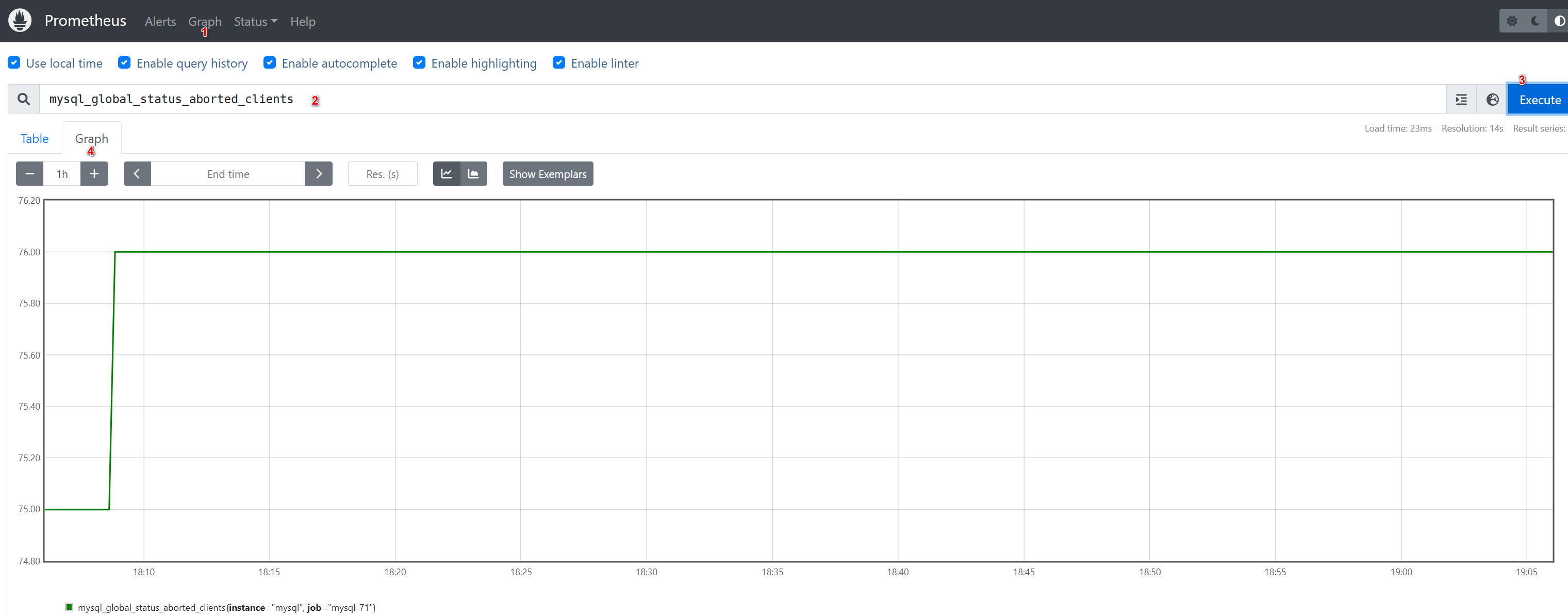Toggle Enable linter checkbox

[x=559, y=63]
